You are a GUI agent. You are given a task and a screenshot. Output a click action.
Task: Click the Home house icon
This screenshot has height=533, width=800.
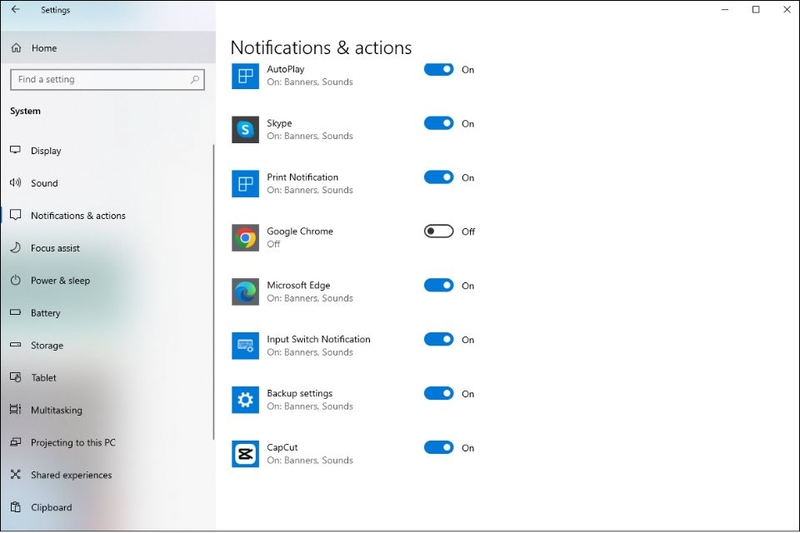[x=16, y=48]
